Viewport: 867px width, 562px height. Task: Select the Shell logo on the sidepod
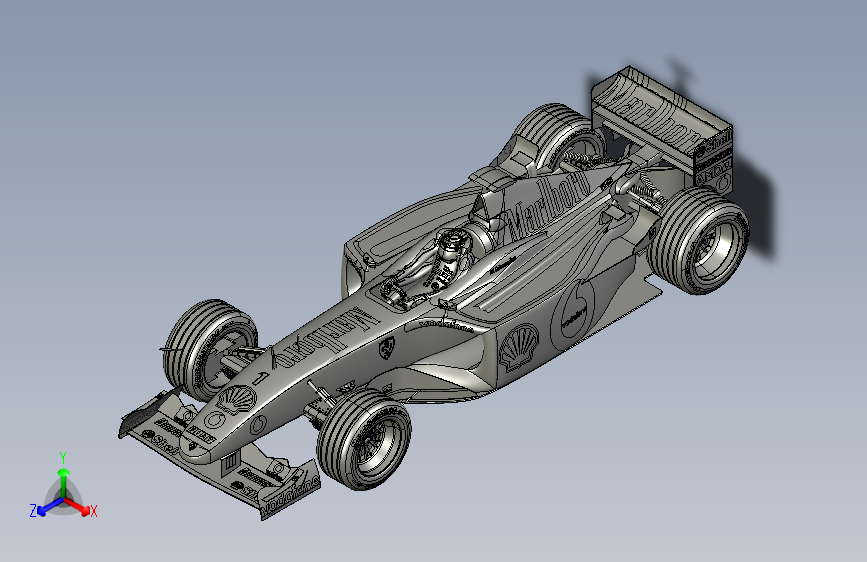pos(518,346)
